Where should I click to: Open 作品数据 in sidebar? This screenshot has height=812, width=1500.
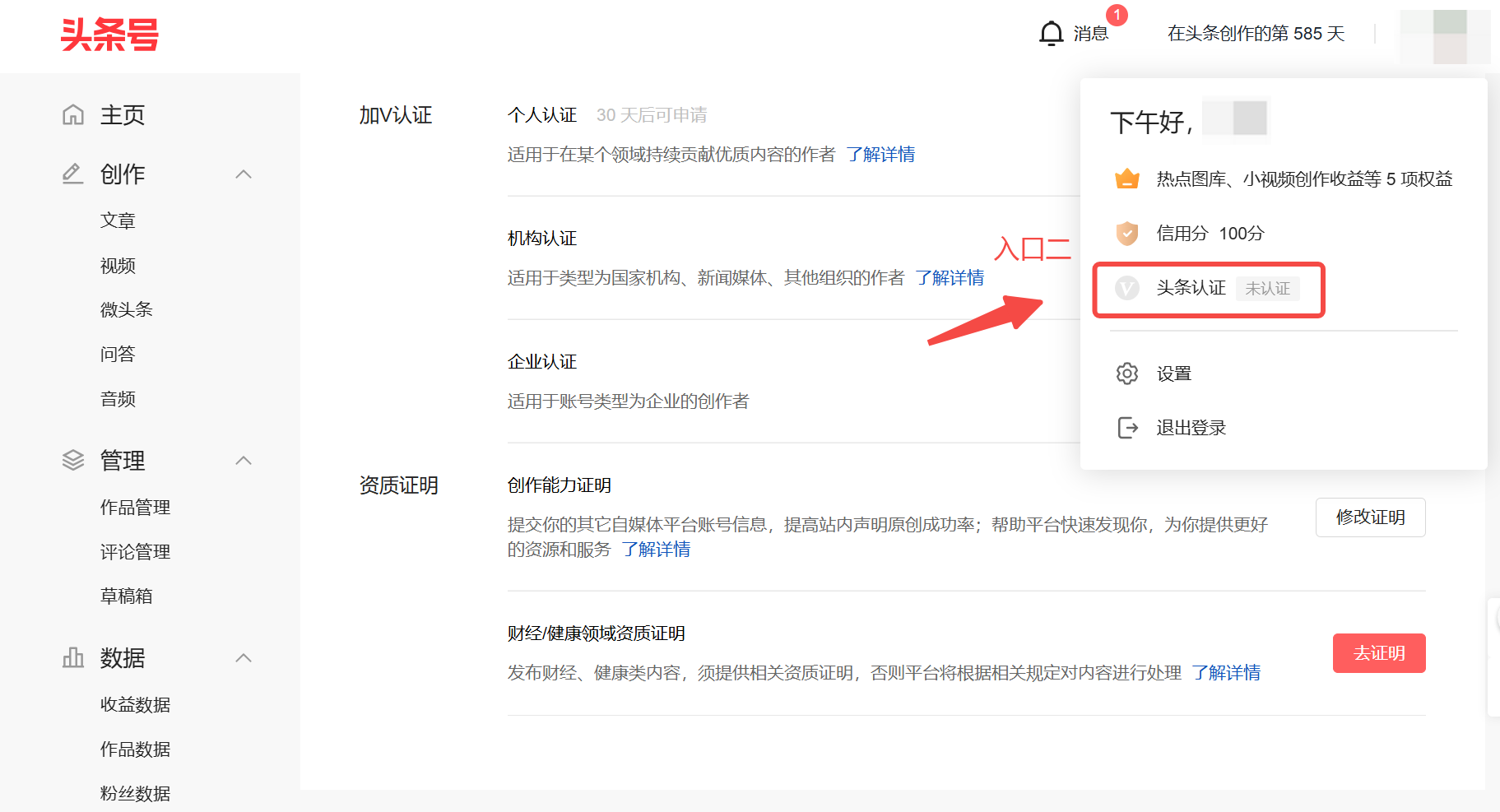click(135, 749)
